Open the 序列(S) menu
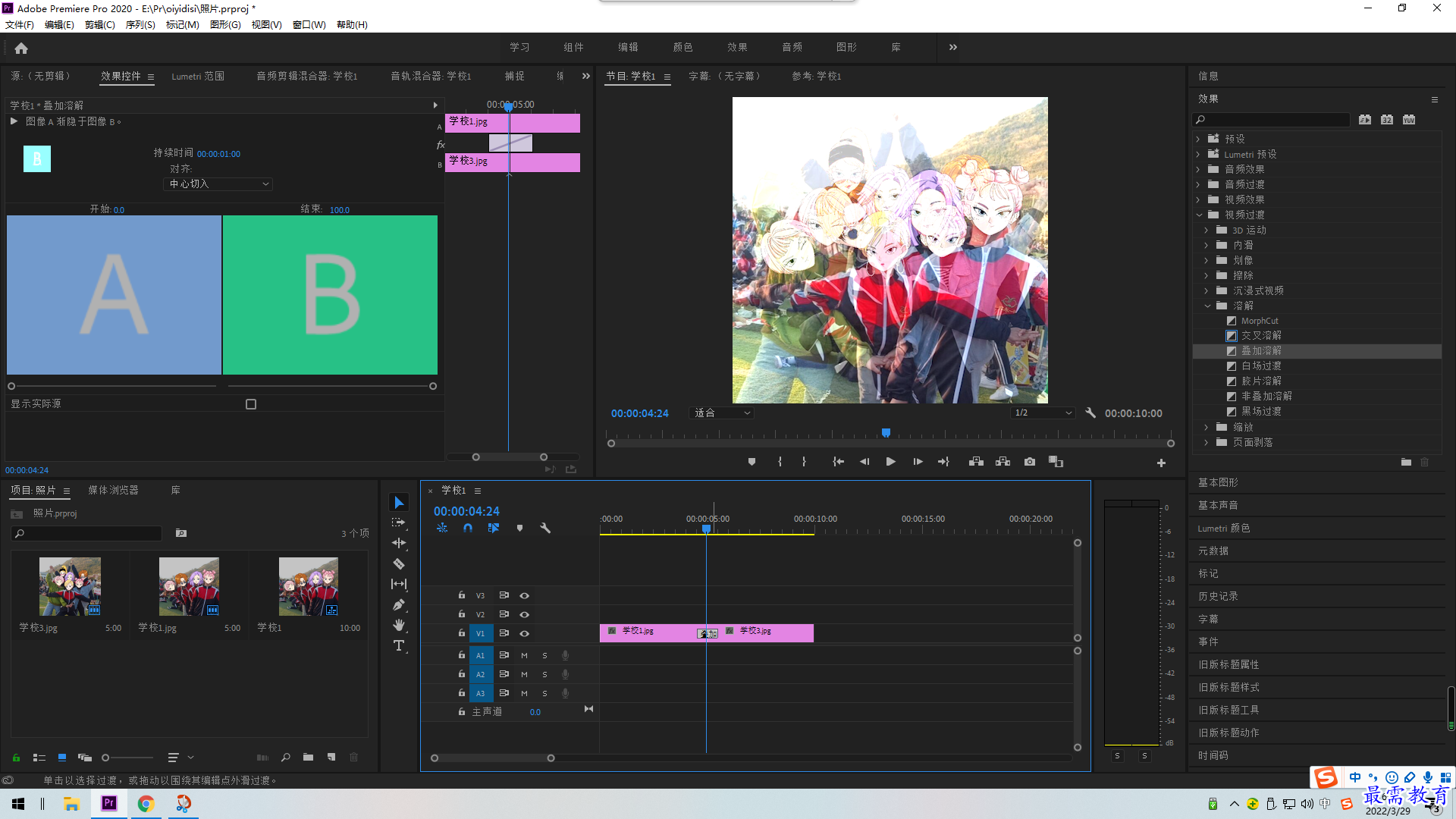 click(x=140, y=24)
